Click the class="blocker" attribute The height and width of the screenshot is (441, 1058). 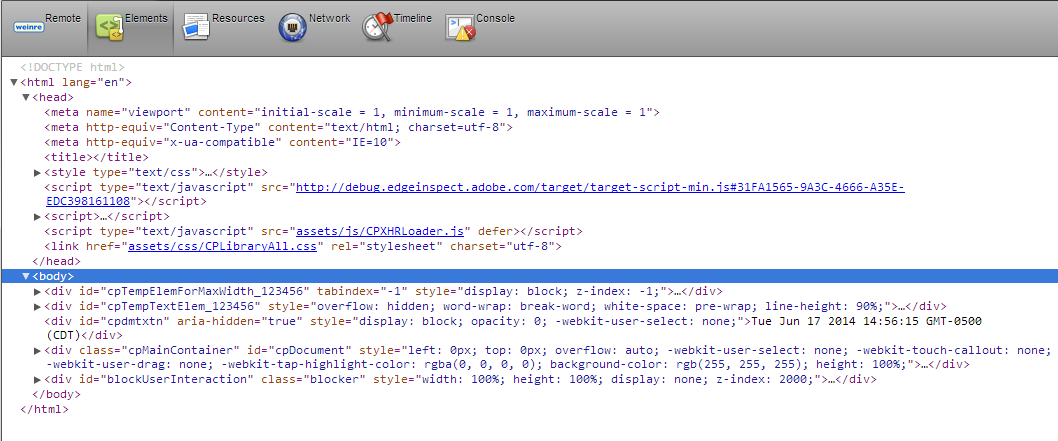(312, 380)
